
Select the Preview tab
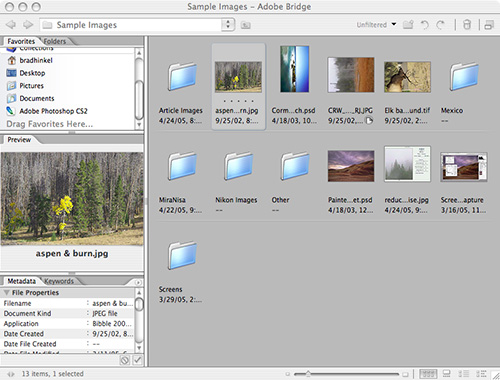coord(19,140)
